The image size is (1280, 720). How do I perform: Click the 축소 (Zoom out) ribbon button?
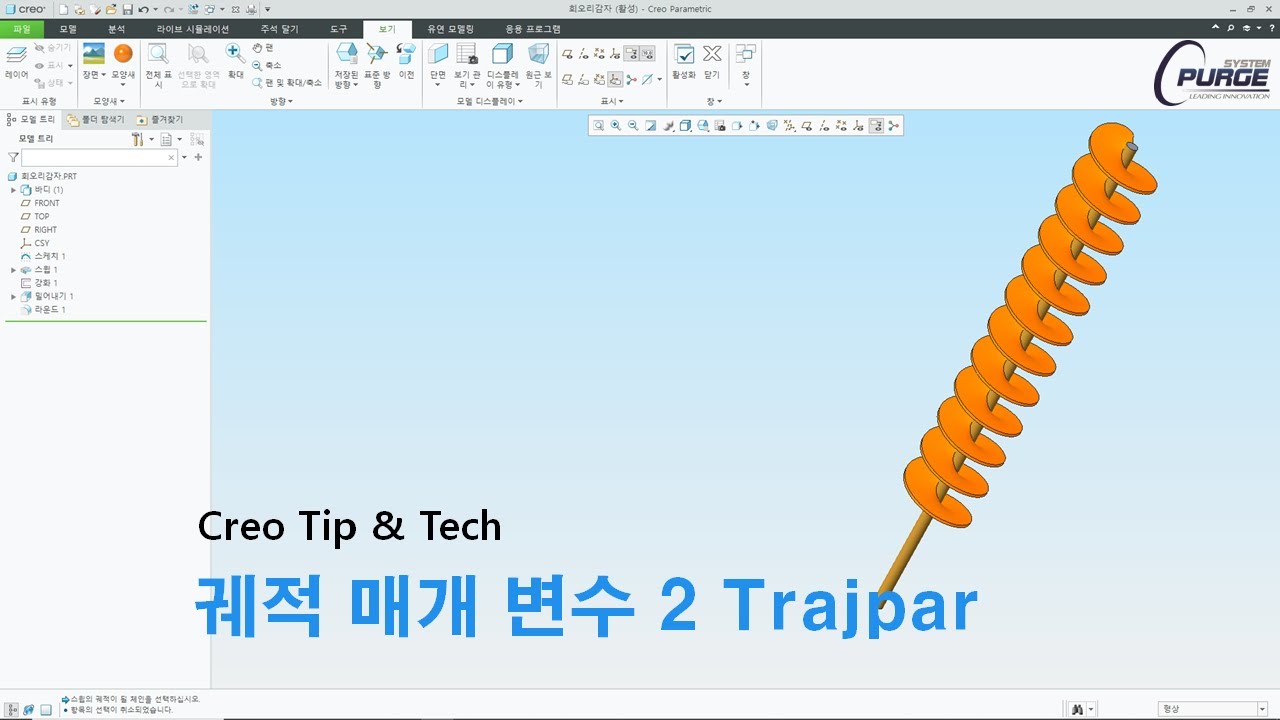(x=267, y=65)
